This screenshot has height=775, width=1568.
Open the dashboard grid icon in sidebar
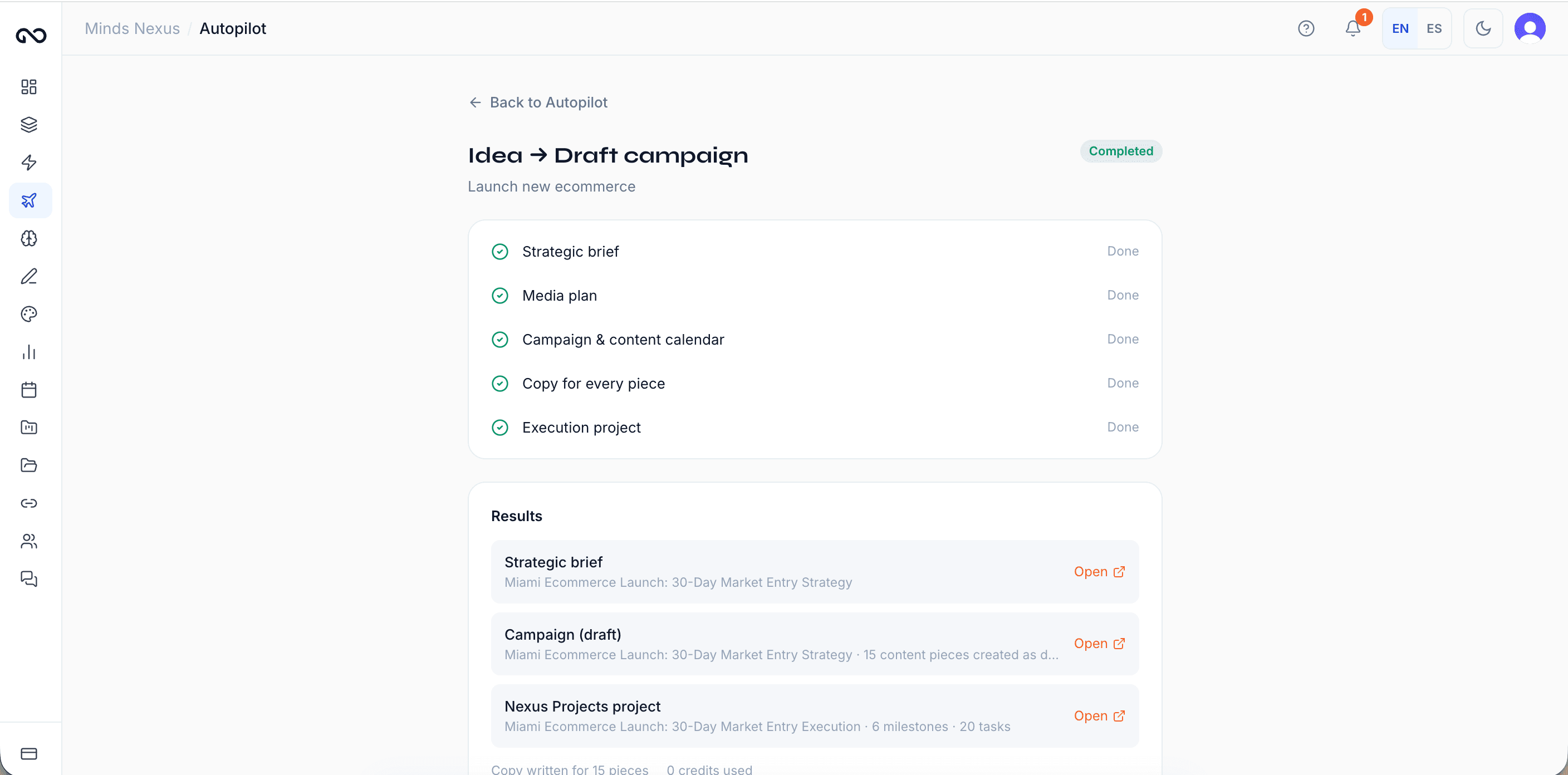click(x=28, y=86)
